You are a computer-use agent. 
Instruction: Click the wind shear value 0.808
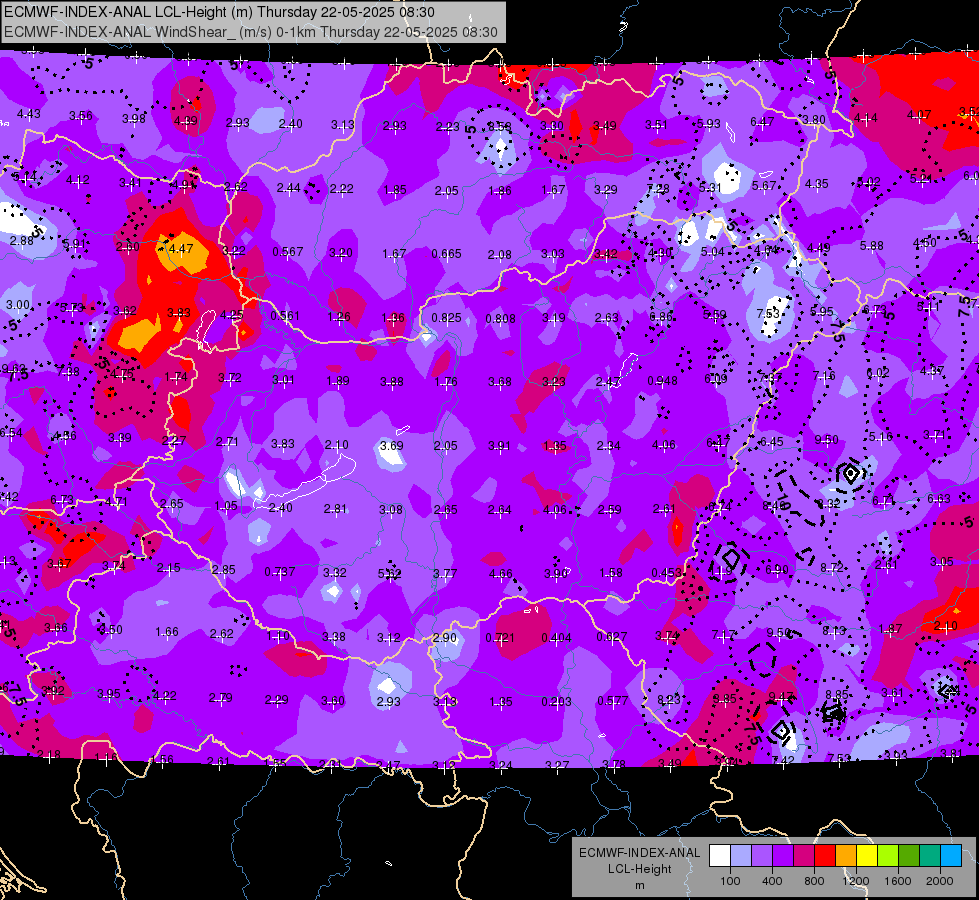pyautogui.click(x=501, y=319)
